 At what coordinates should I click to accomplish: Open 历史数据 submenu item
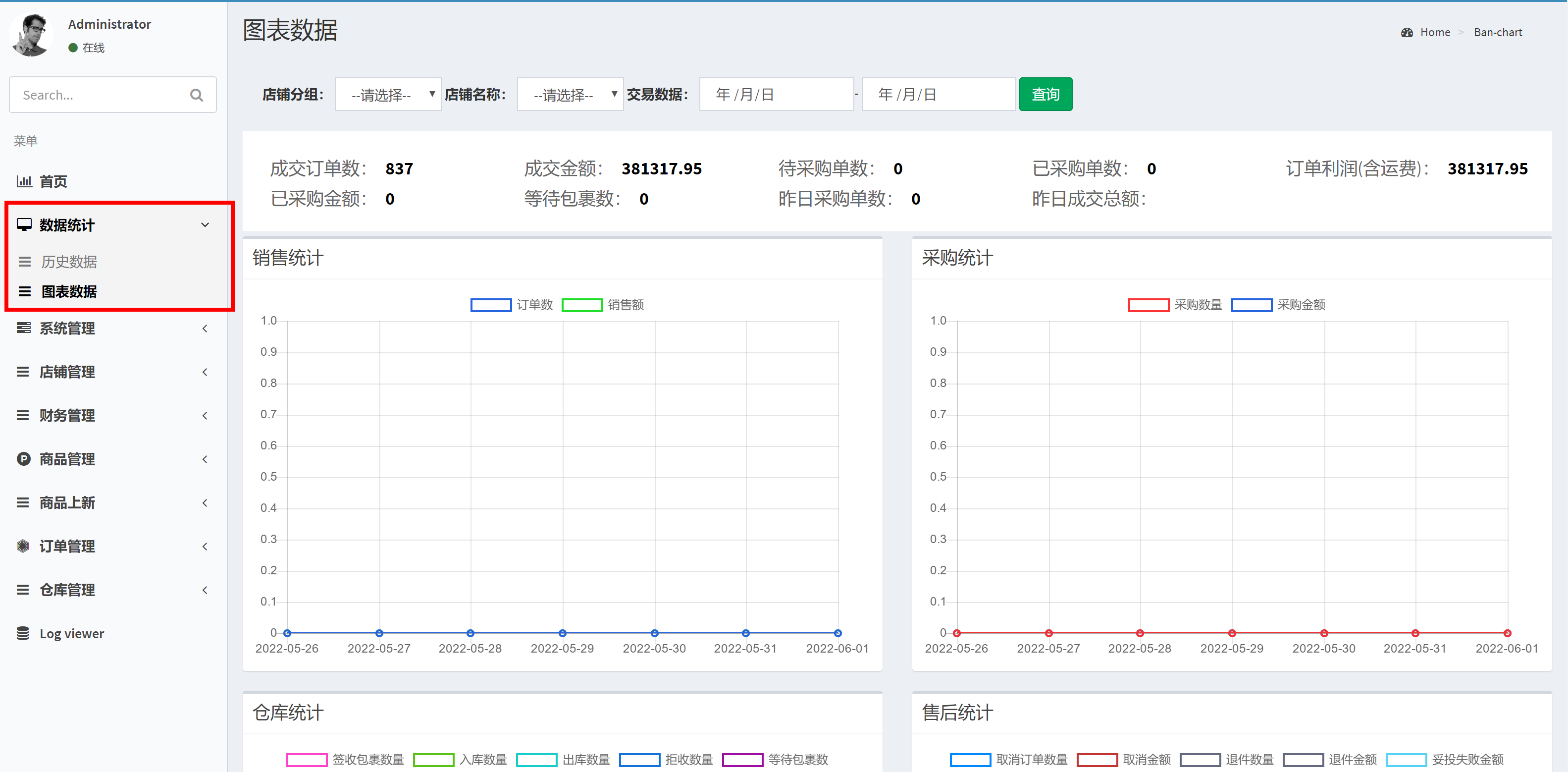[x=69, y=262]
